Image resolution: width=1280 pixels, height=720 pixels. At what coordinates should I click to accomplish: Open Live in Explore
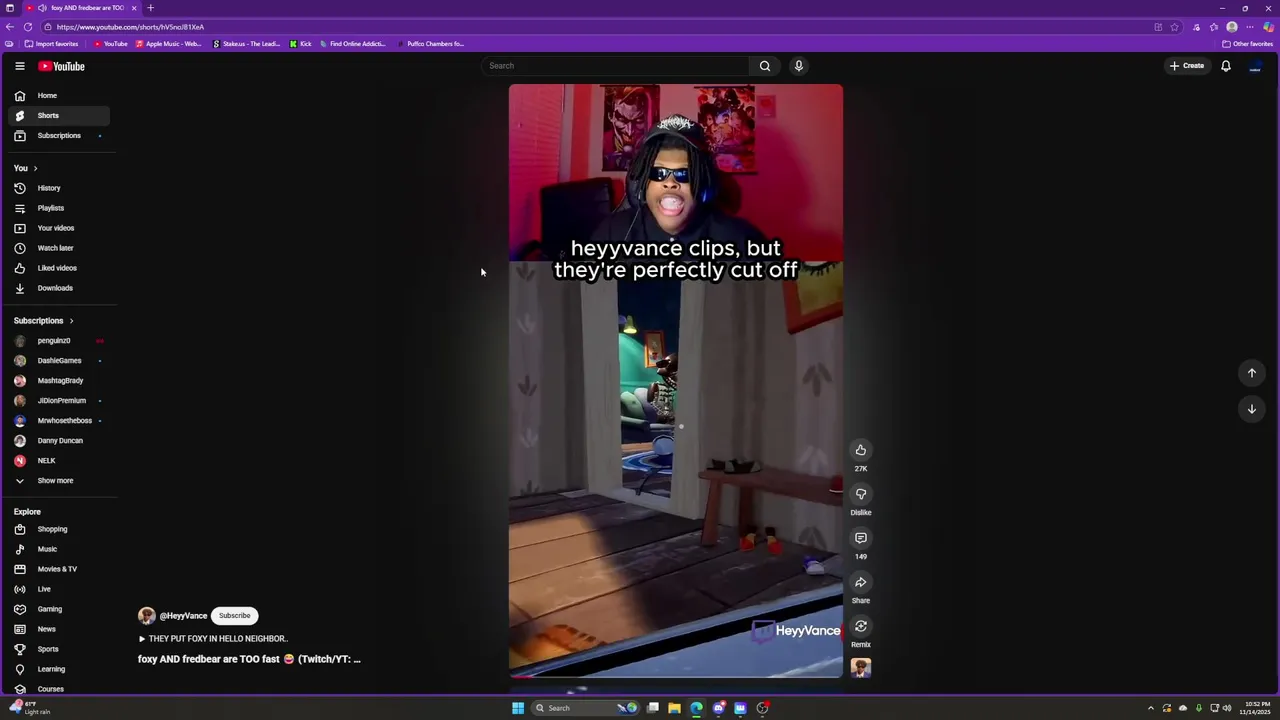[x=60, y=589]
